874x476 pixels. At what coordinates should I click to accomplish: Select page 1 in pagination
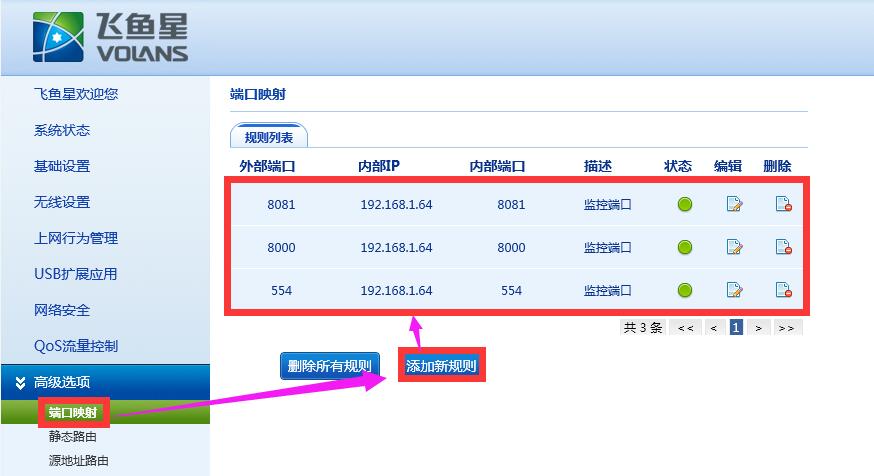pos(736,328)
